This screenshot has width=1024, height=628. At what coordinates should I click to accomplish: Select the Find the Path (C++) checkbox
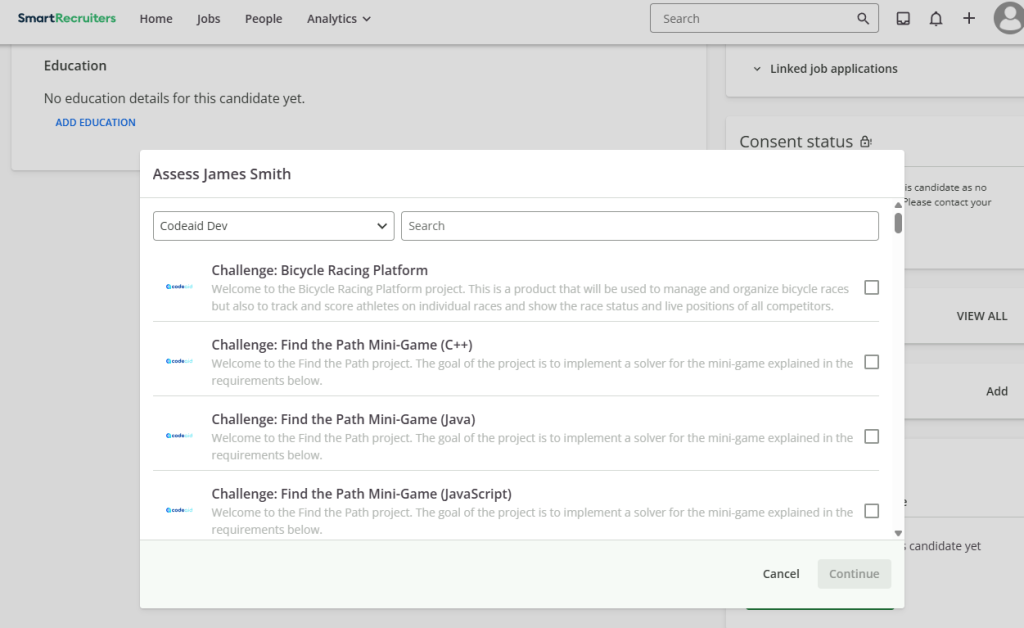pyautogui.click(x=871, y=362)
